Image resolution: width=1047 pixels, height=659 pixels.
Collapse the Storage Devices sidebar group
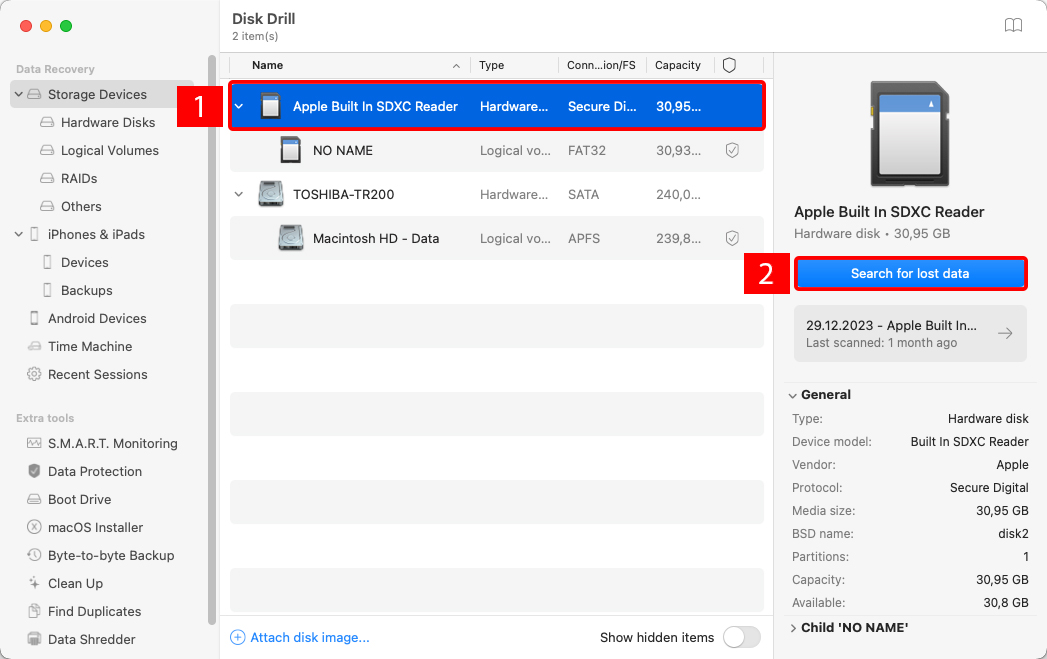pos(19,94)
